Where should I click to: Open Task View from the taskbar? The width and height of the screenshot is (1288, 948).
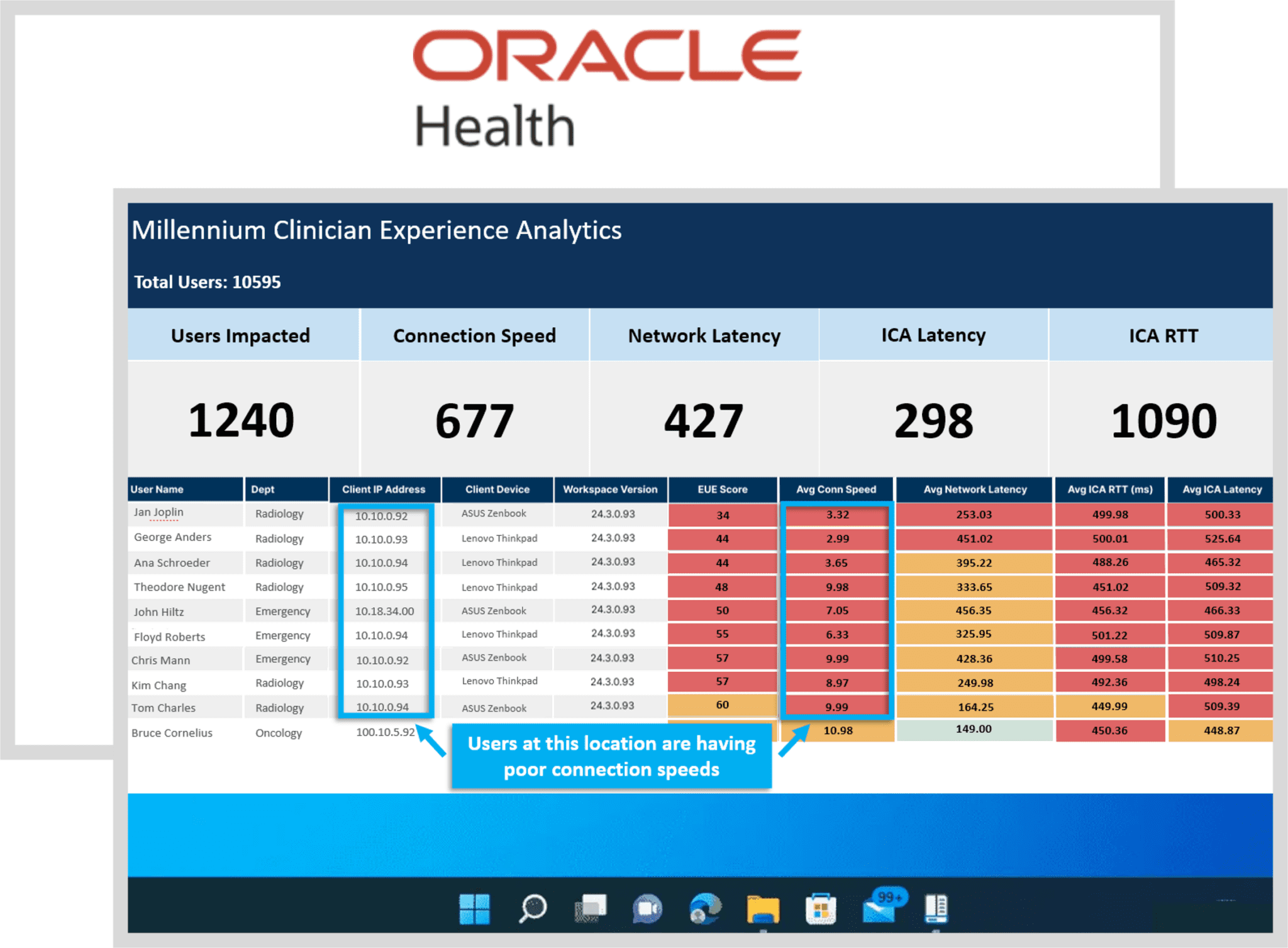point(590,908)
